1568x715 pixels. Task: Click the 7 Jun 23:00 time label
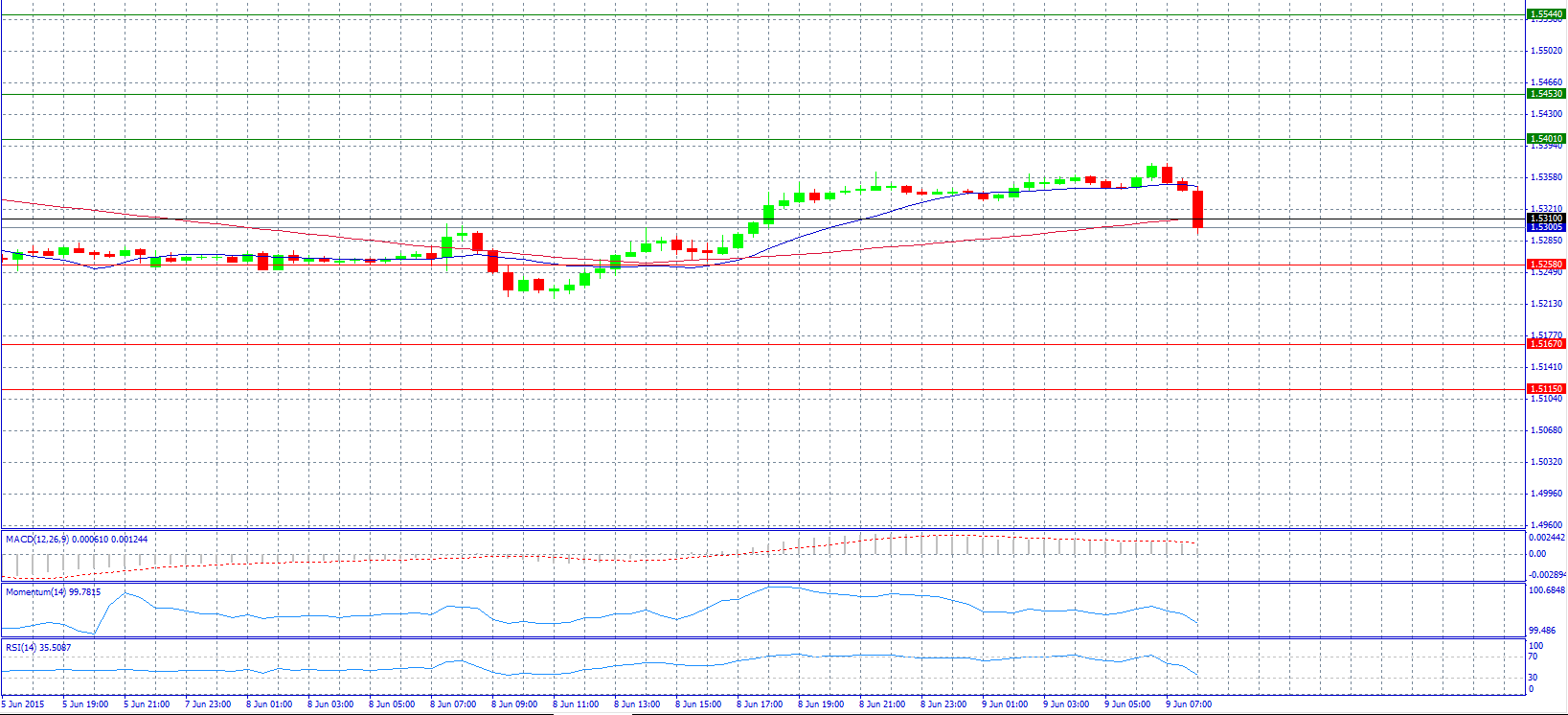[x=208, y=704]
